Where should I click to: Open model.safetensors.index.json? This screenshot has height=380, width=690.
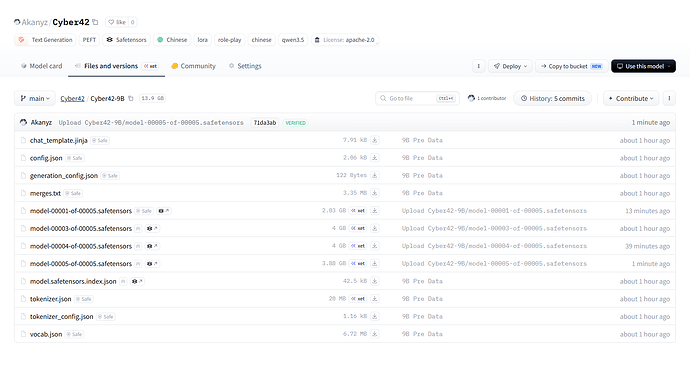coord(73,281)
